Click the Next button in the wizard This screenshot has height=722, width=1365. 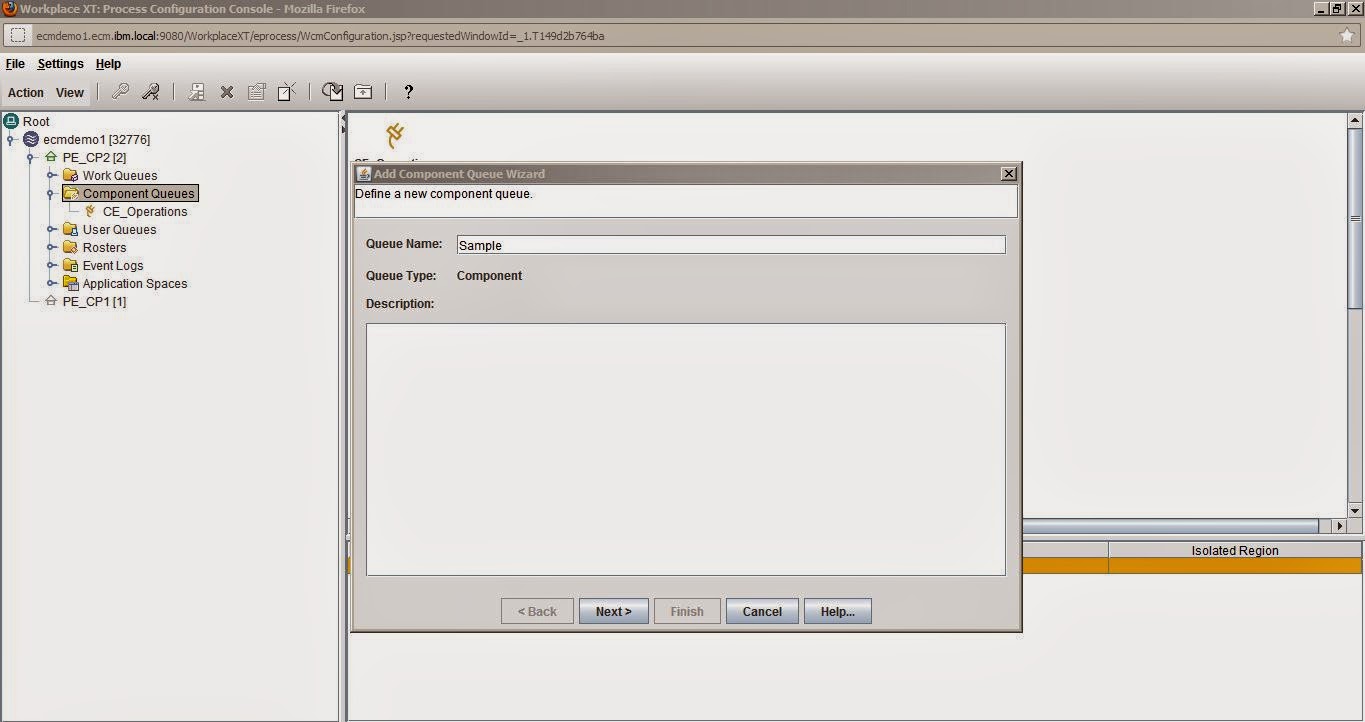point(613,611)
